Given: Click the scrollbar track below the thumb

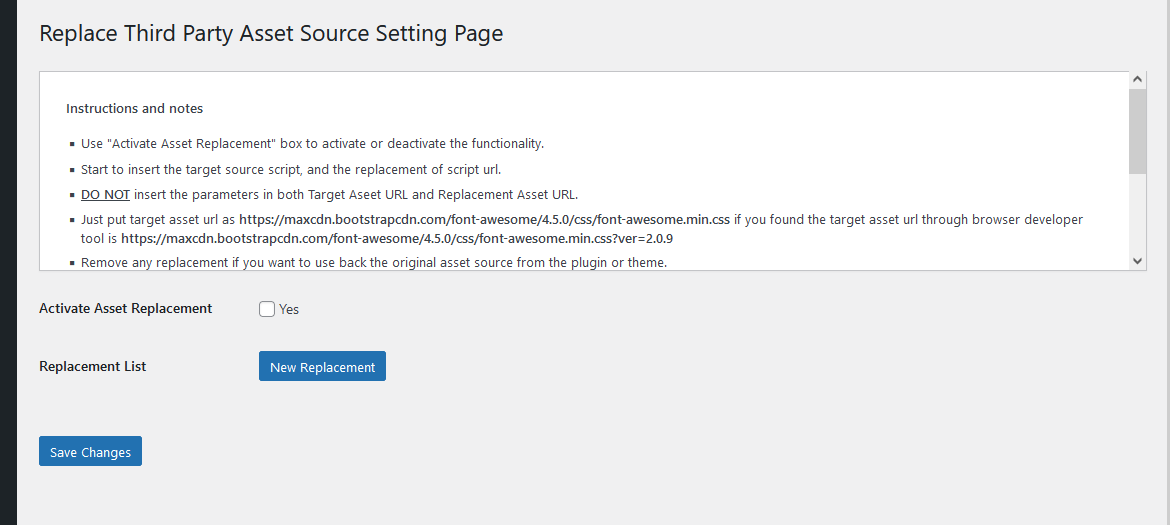Looking at the screenshot, I should [x=1137, y=213].
